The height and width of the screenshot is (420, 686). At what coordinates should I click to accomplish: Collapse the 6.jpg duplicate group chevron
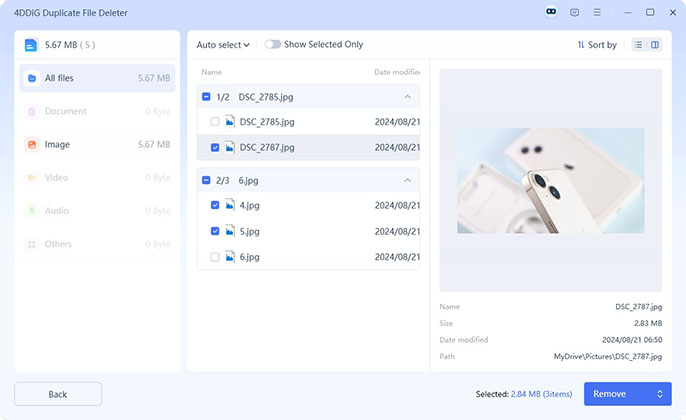(x=407, y=180)
